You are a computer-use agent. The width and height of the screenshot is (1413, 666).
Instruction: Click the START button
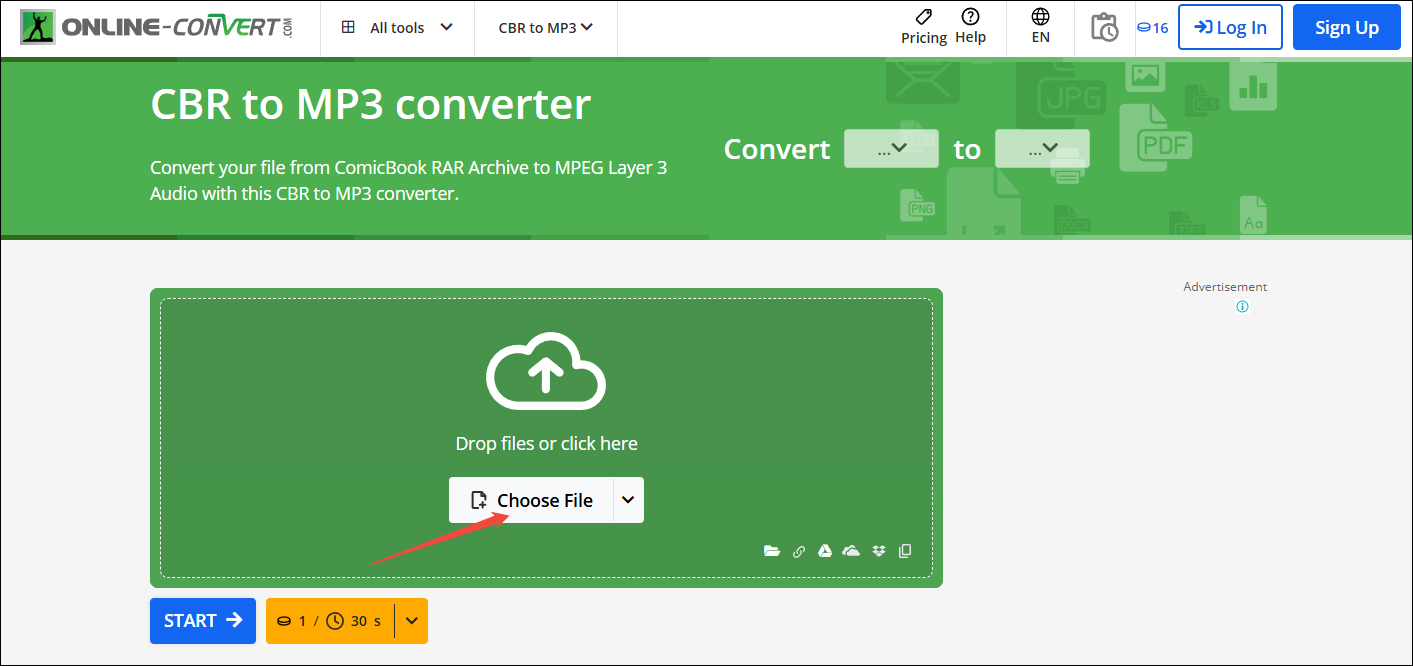click(203, 621)
